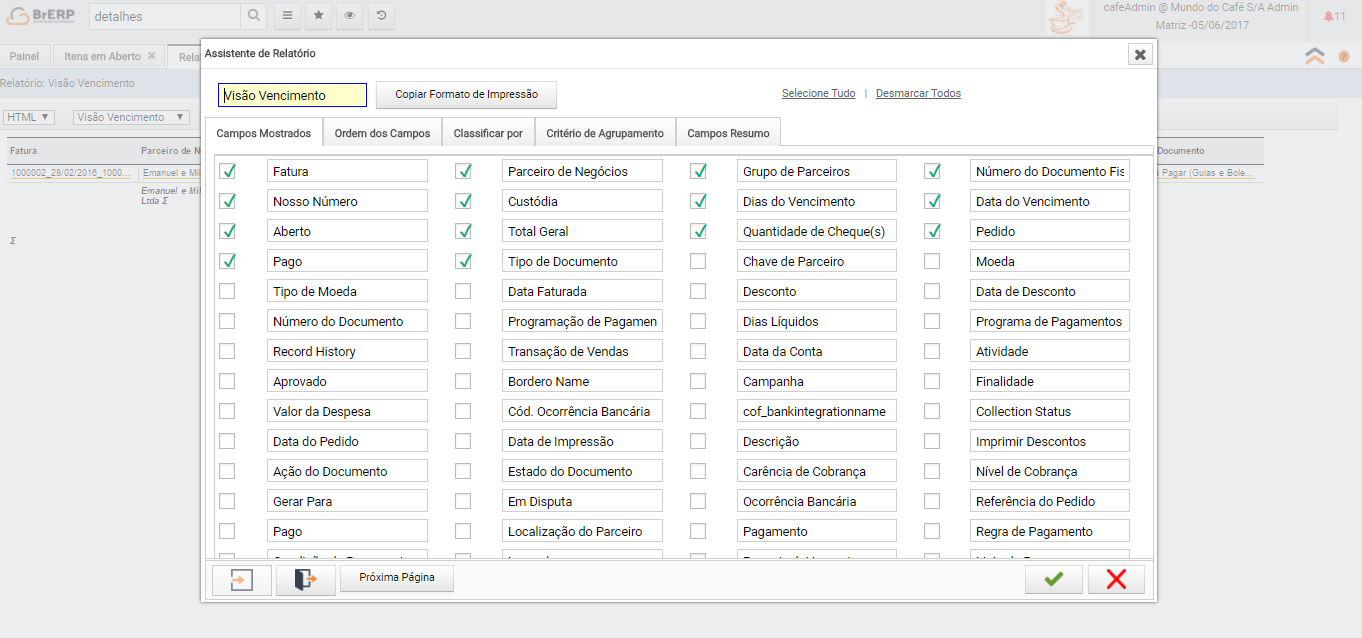Click the Selecione Tudo link
1362x638 pixels.
[x=818, y=93]
